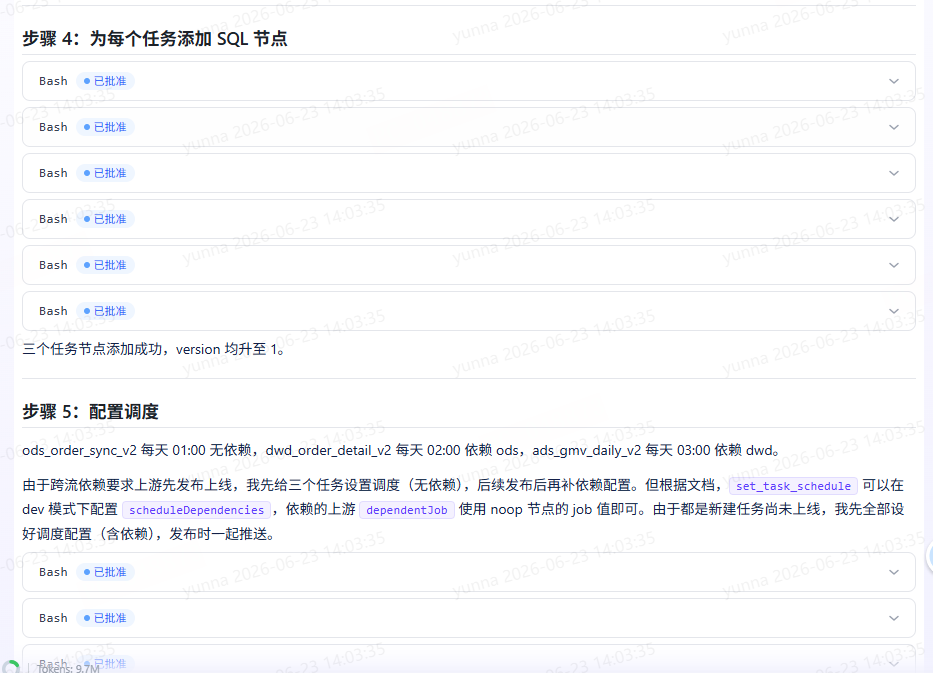Image resolution: width=933 pixels, height=673 pixels.
Task: Click the 已批准 badge on the first Bash row in step 5
Action: 105,572
